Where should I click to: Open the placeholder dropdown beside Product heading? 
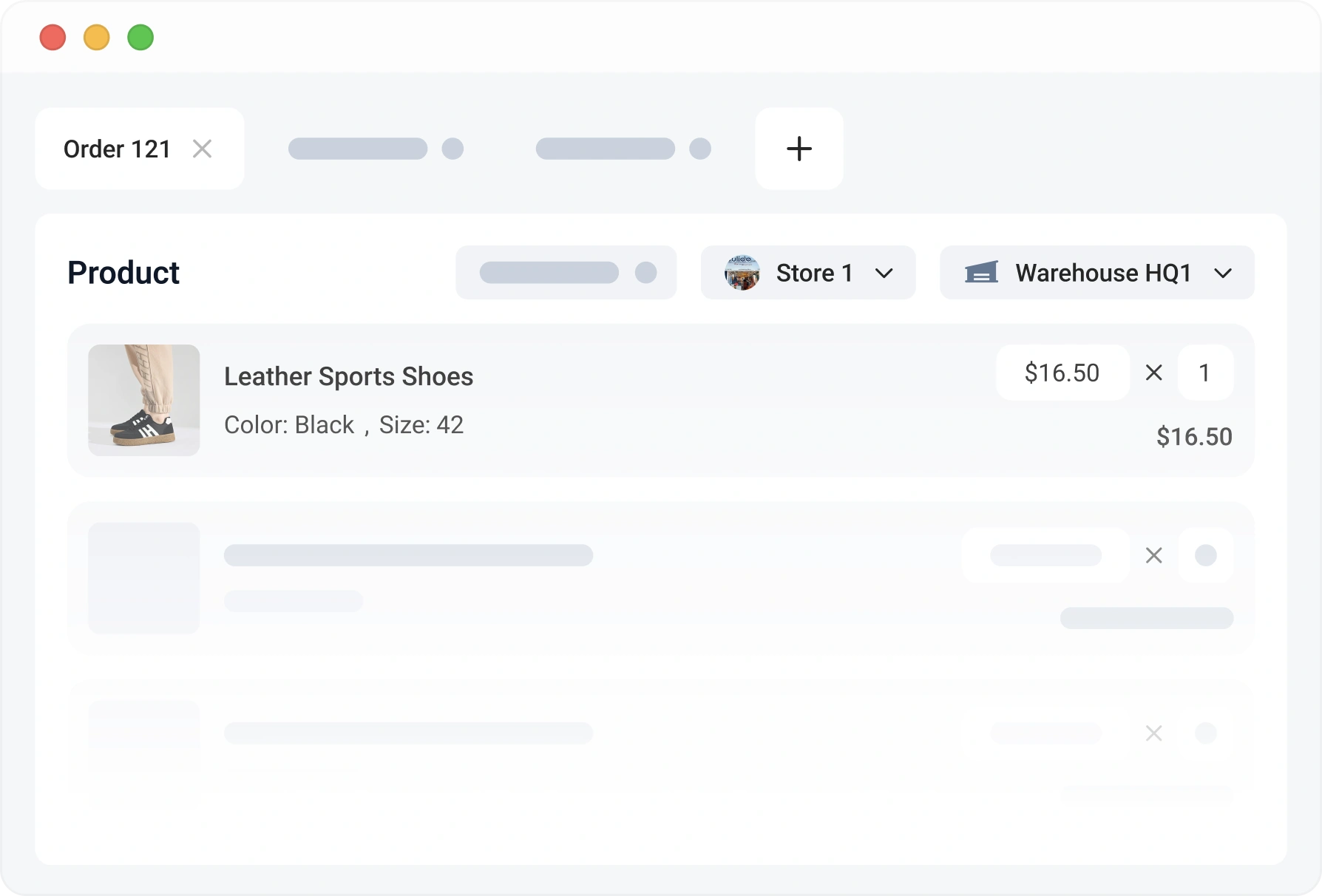566,273
